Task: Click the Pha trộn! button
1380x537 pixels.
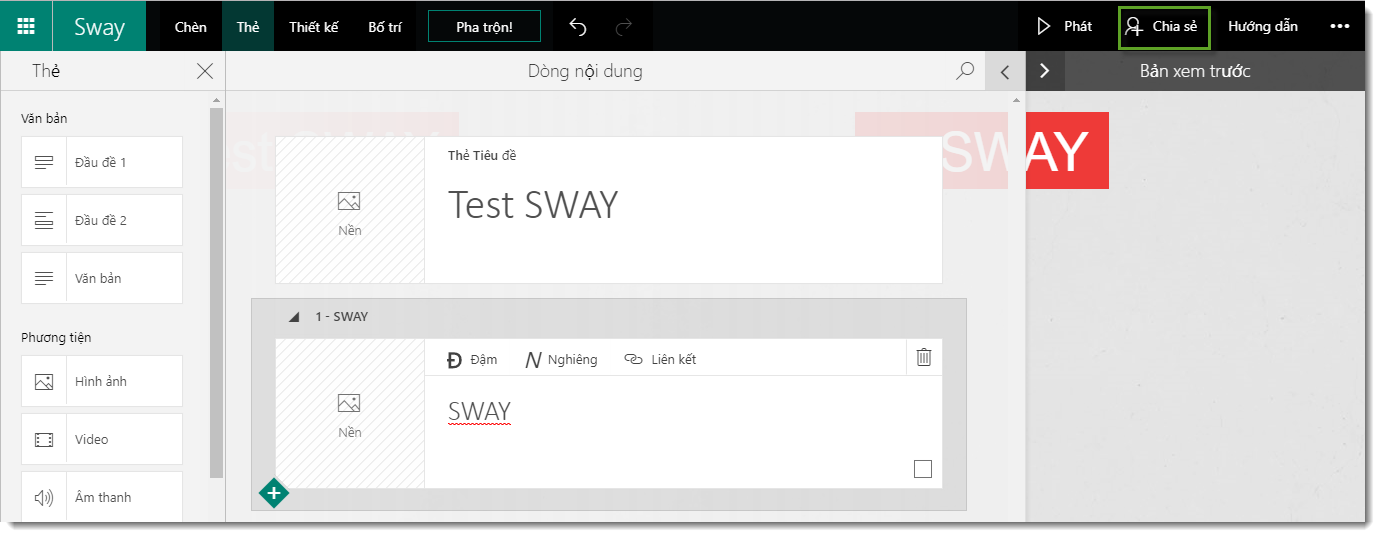Action: coord(484,27)
